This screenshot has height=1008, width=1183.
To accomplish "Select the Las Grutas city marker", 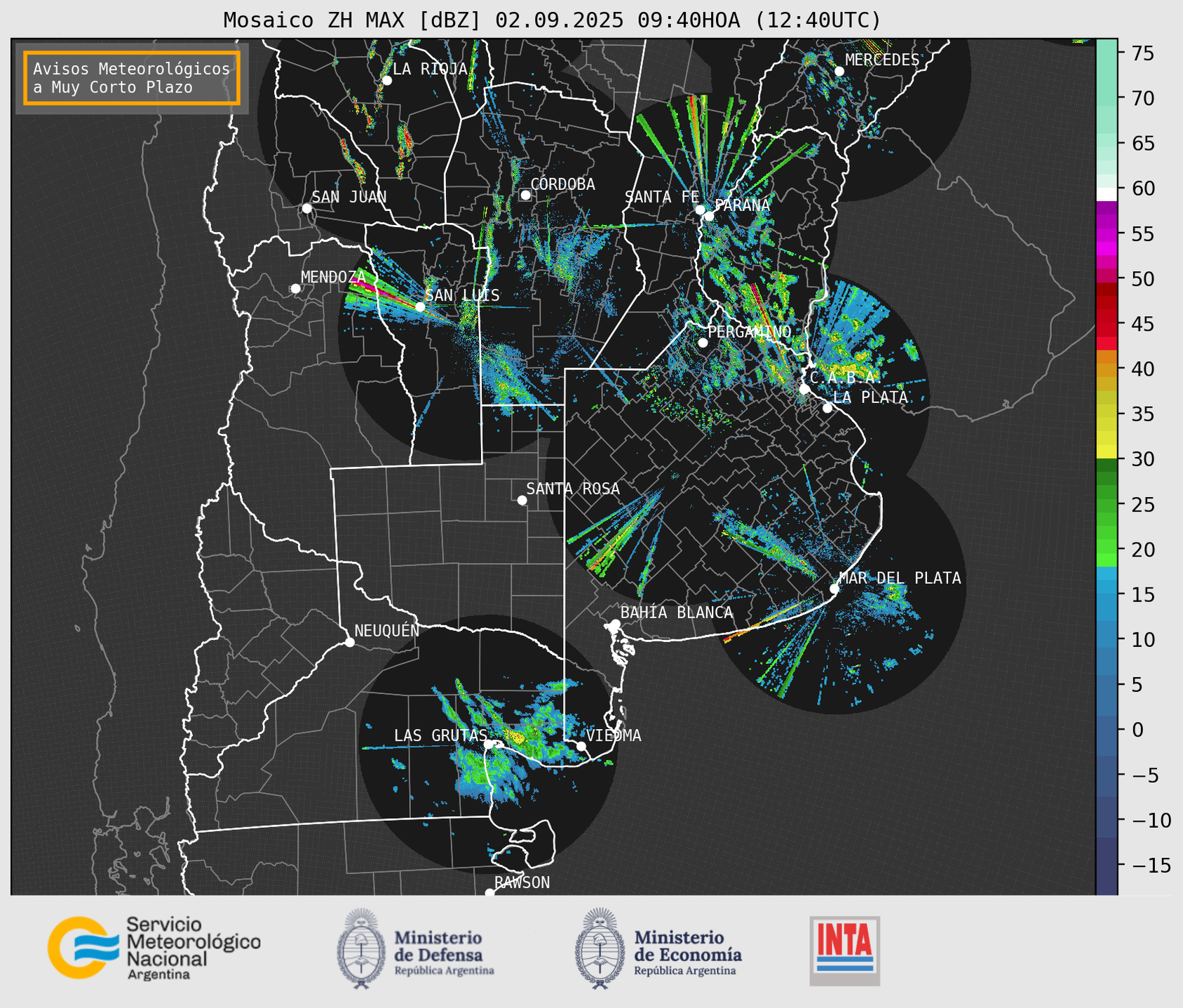I will tap(489, 744).
